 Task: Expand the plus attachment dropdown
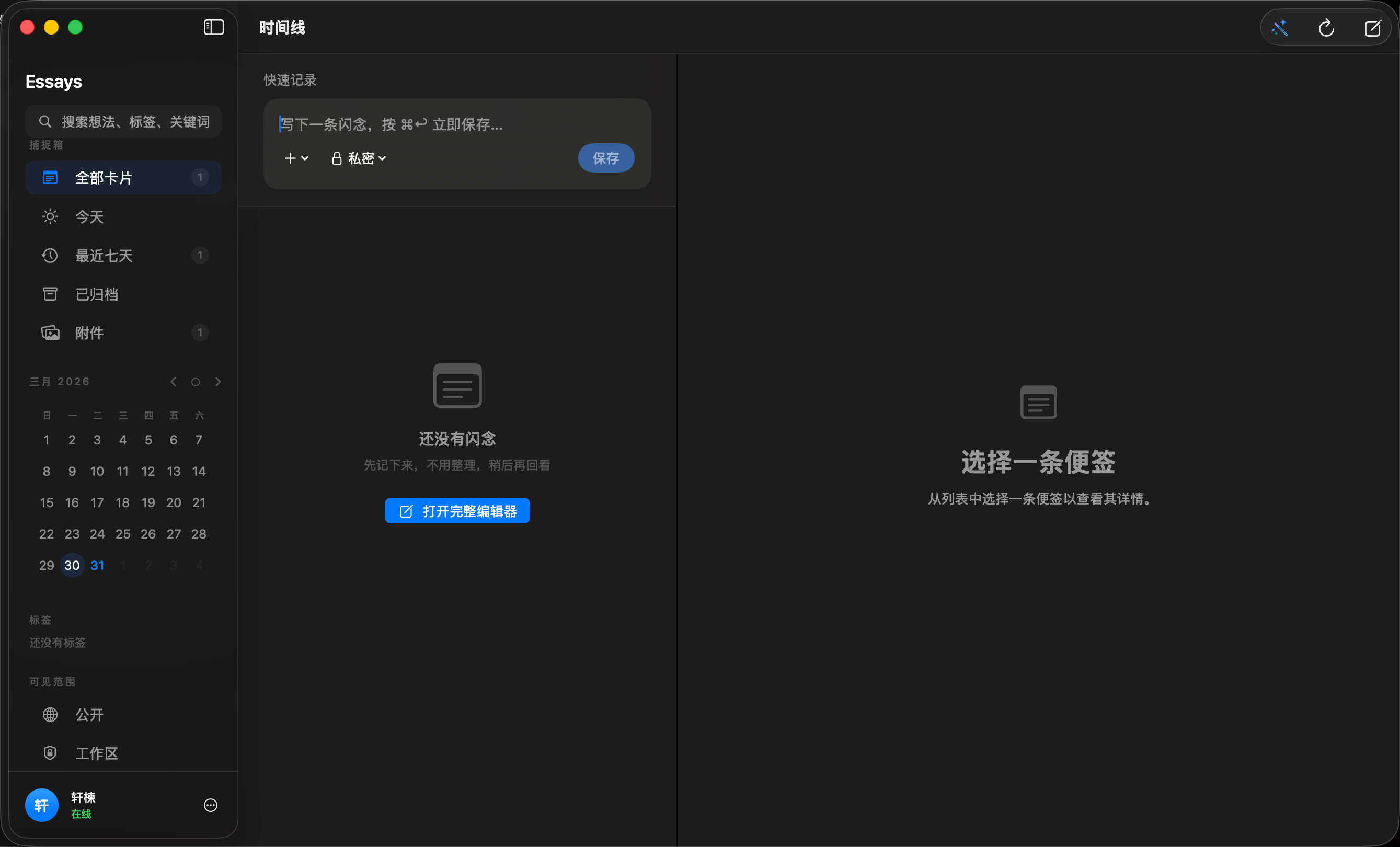296,158
